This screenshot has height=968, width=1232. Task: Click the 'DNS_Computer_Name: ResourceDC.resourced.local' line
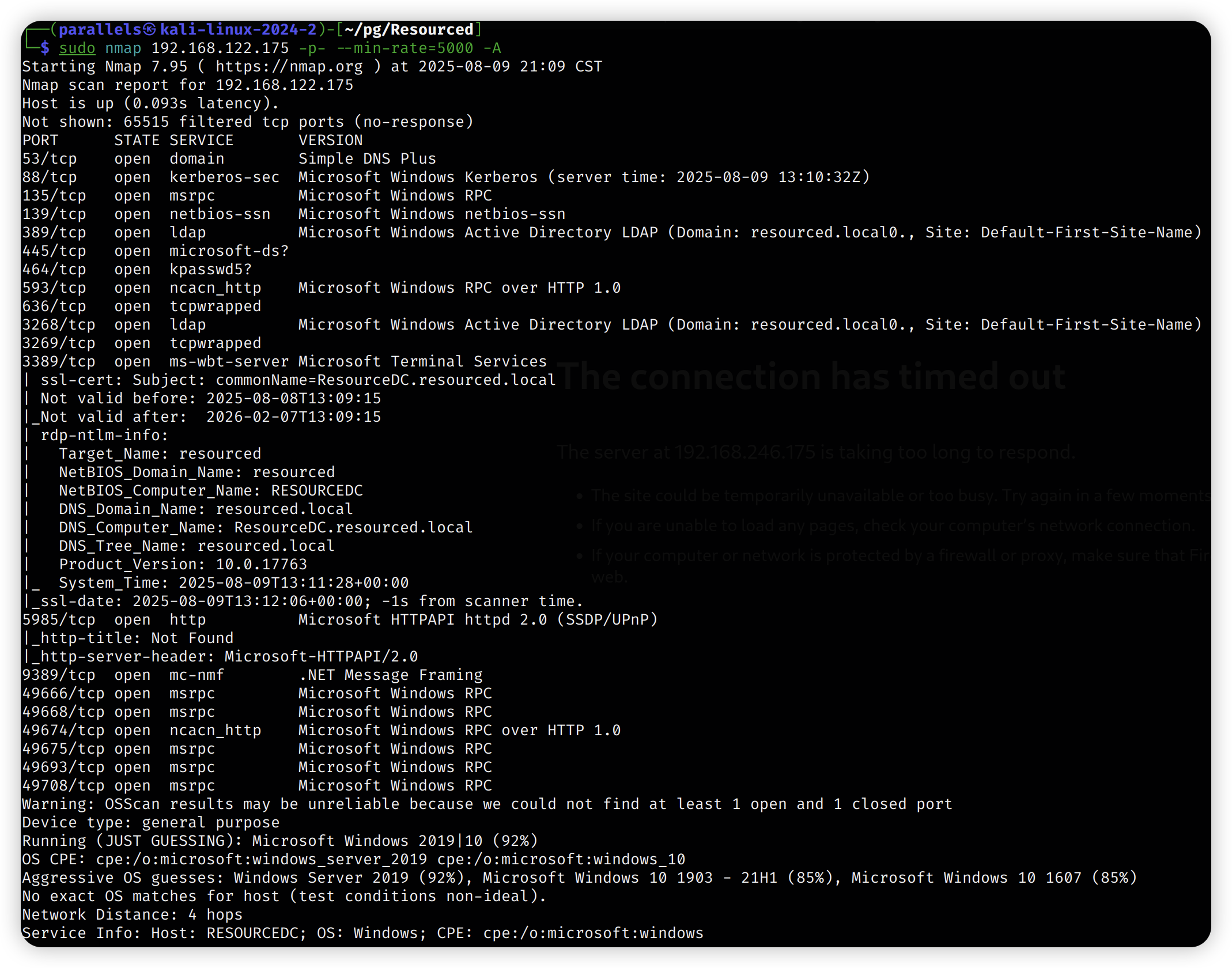pyautogui.click(x=266, y=528)
